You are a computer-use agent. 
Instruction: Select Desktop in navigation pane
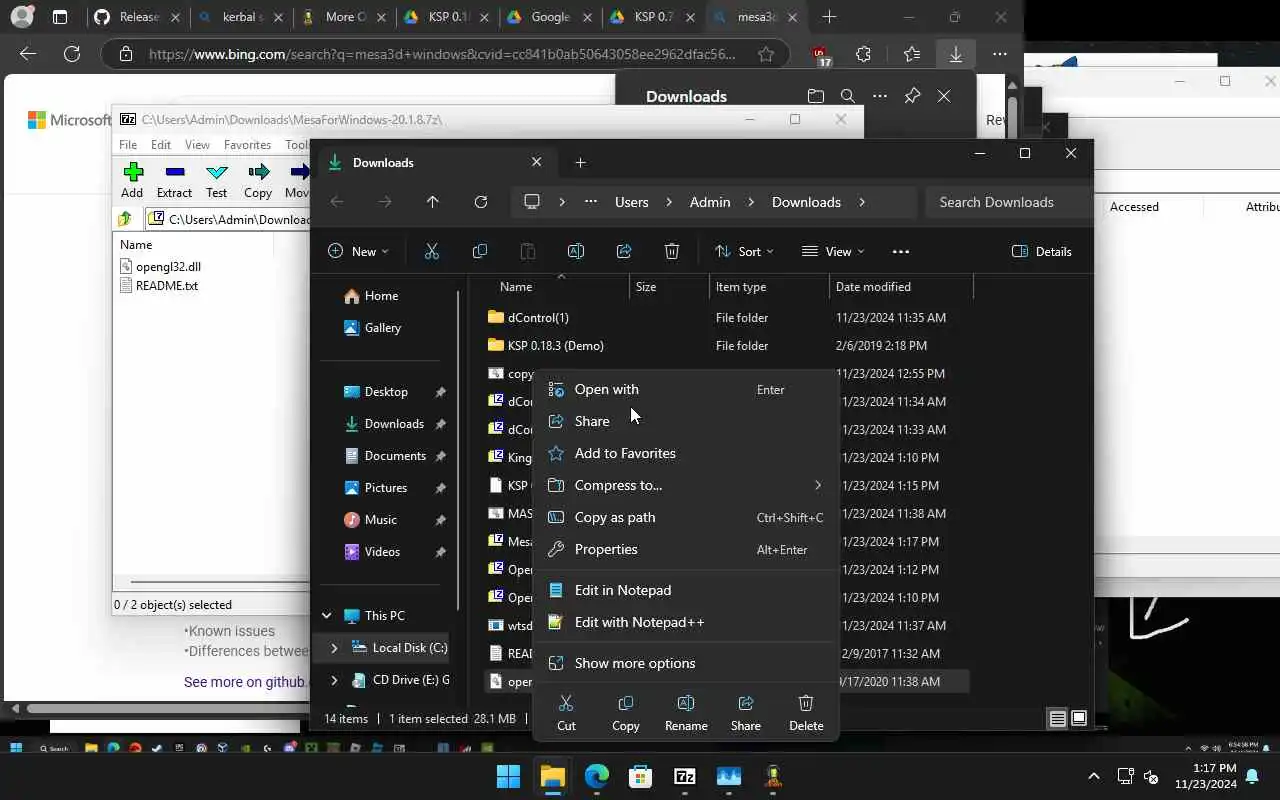tap(386, 392)
